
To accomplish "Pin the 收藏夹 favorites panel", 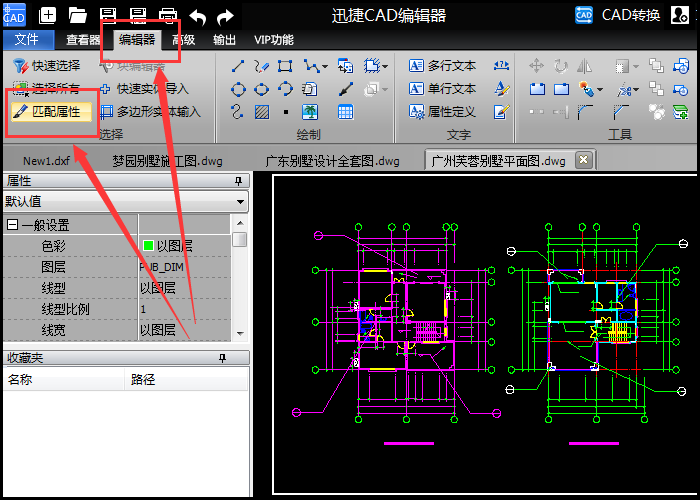I will point(223,358).
